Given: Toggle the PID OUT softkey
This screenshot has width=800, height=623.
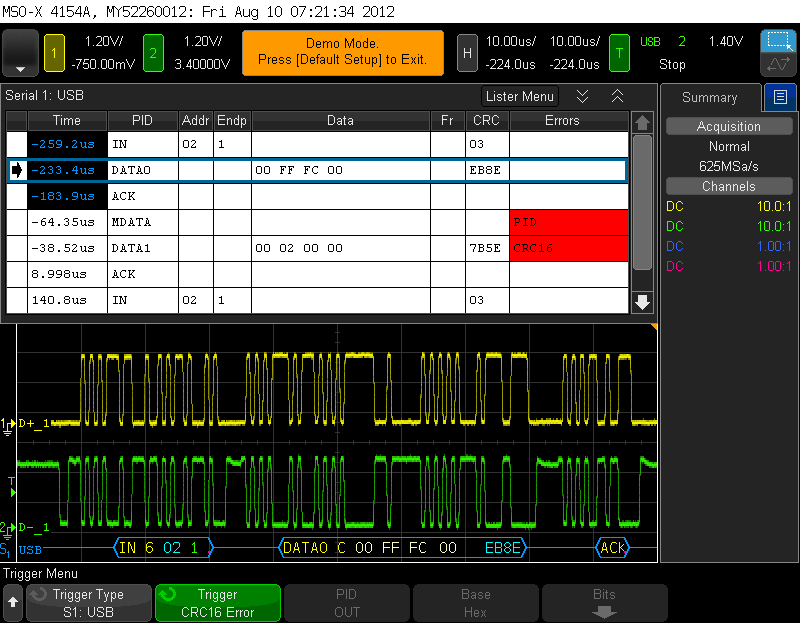Looking at the screenshot, I should 346,602.
